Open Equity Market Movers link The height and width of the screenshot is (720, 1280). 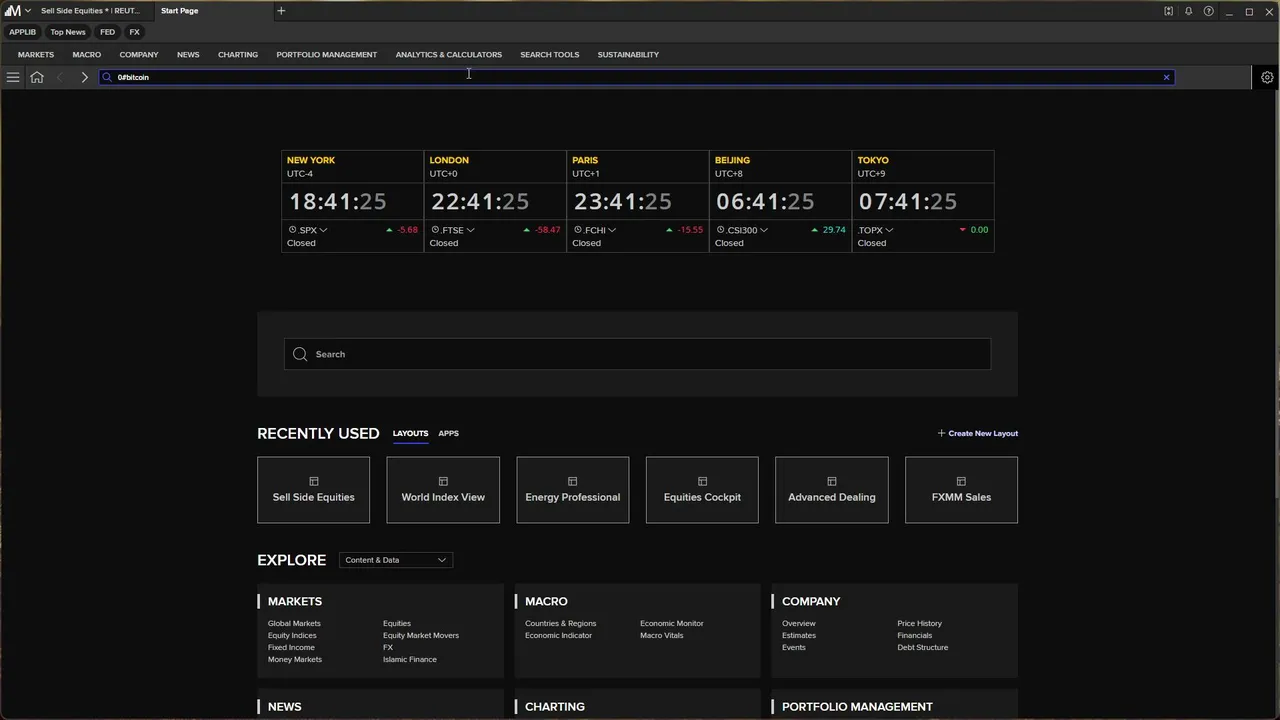coord(421,635)
